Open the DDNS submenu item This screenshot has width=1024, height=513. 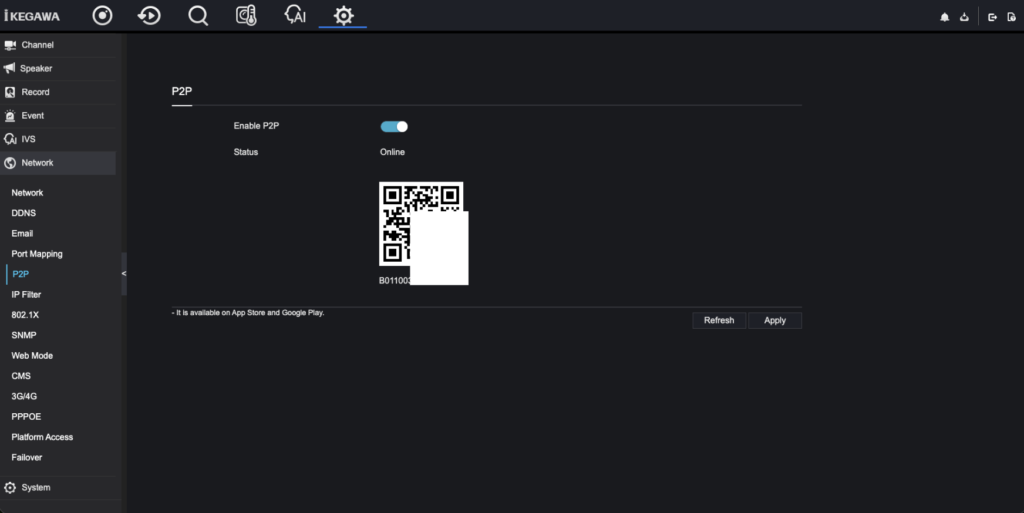[24, 213]
